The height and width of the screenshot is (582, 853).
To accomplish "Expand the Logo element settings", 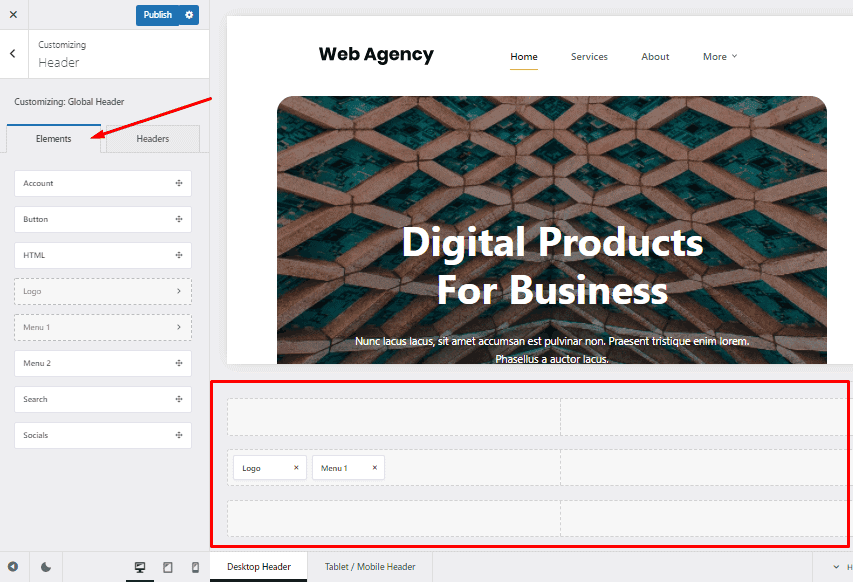I will [178, 291].
